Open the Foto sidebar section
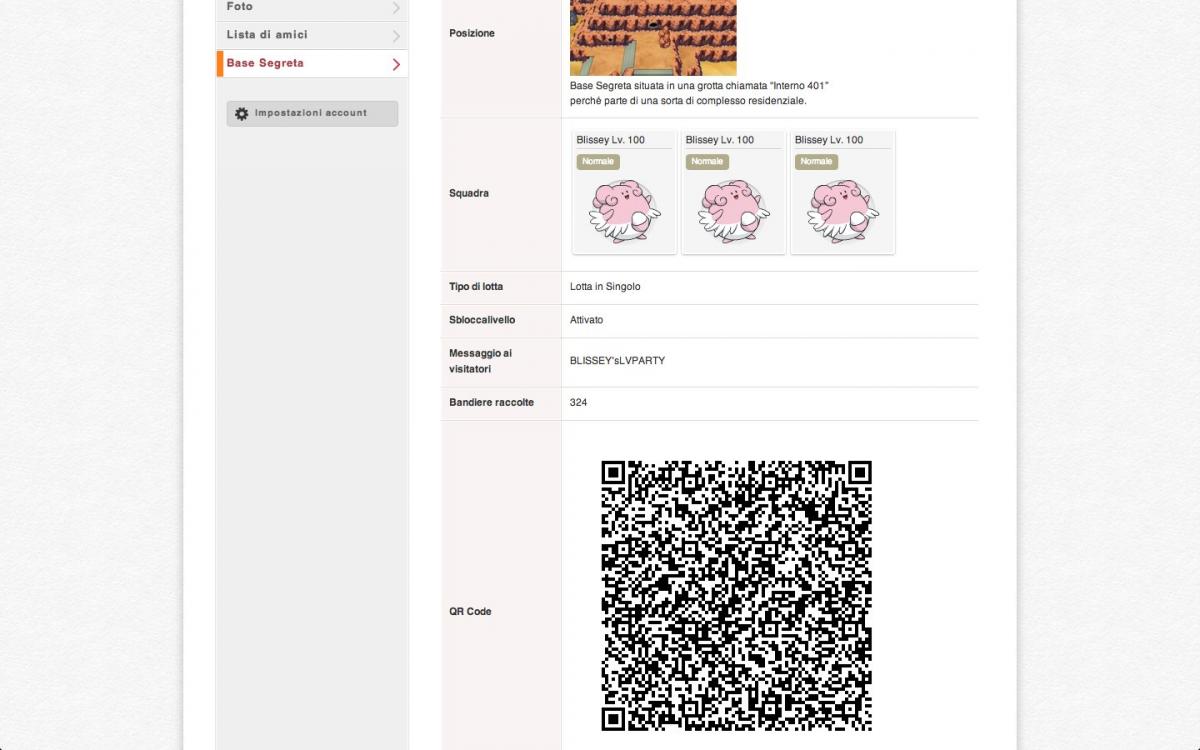1200x750 pixels. pos(240,7)
